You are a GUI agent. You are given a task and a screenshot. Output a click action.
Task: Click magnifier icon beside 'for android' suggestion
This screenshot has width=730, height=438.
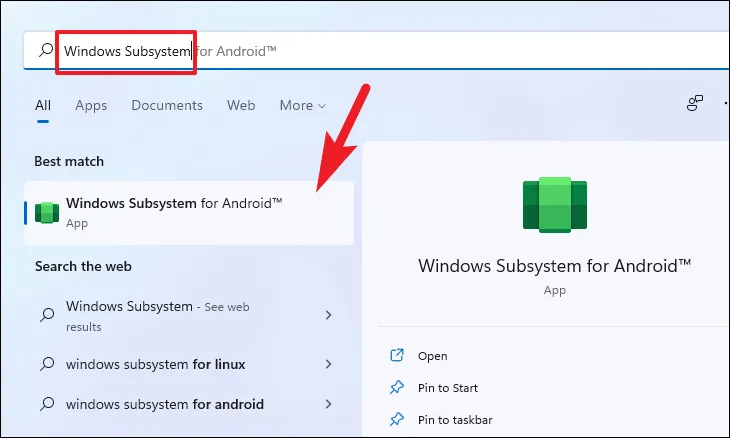(x=47, y=404)
